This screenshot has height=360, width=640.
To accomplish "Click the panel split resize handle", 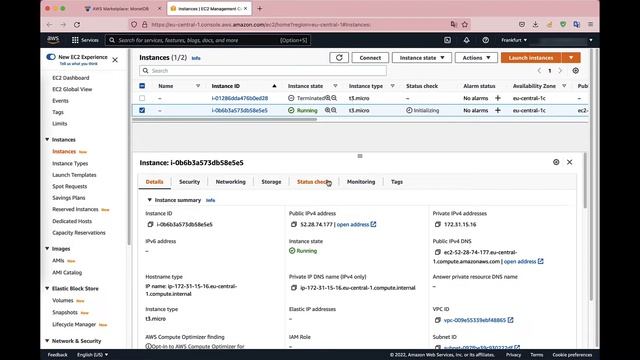I will [x=360, y=156].
